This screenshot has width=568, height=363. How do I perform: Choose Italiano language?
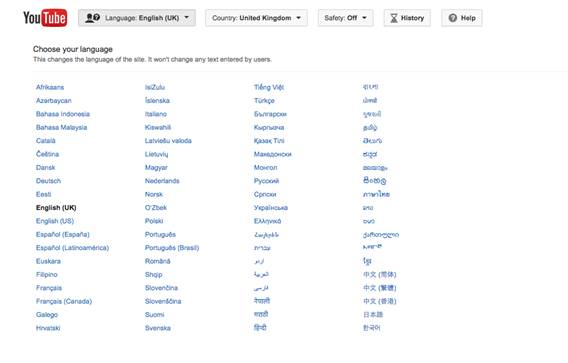click(156, 114)
